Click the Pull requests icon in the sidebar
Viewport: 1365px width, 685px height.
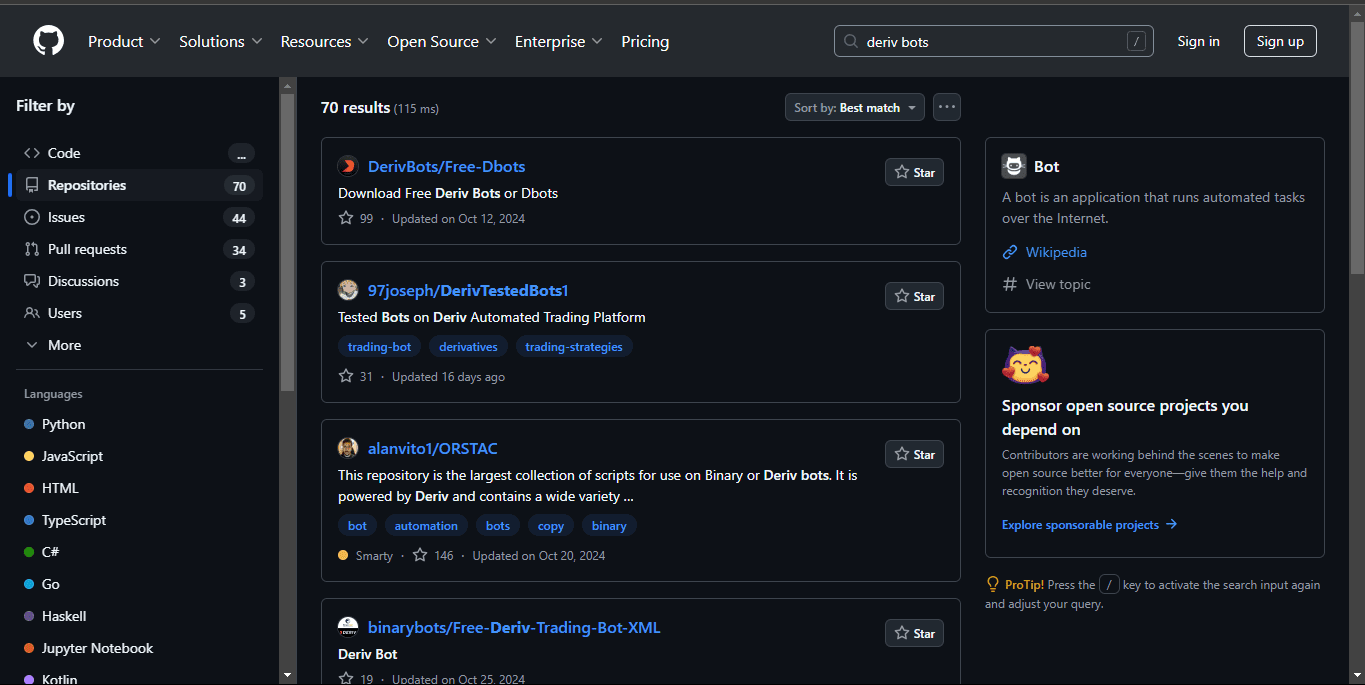point(32,249)
